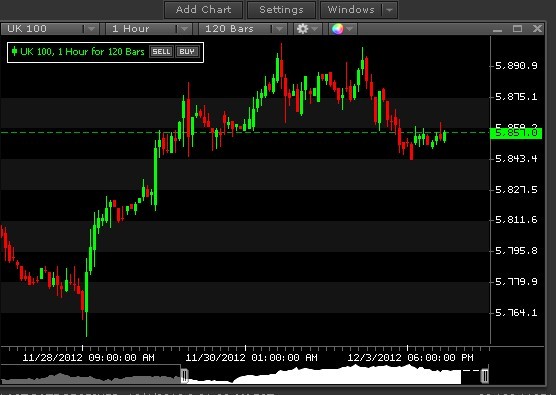
Task: Click the 5,764.1 price axis label
Action: [x=516, y=313]
